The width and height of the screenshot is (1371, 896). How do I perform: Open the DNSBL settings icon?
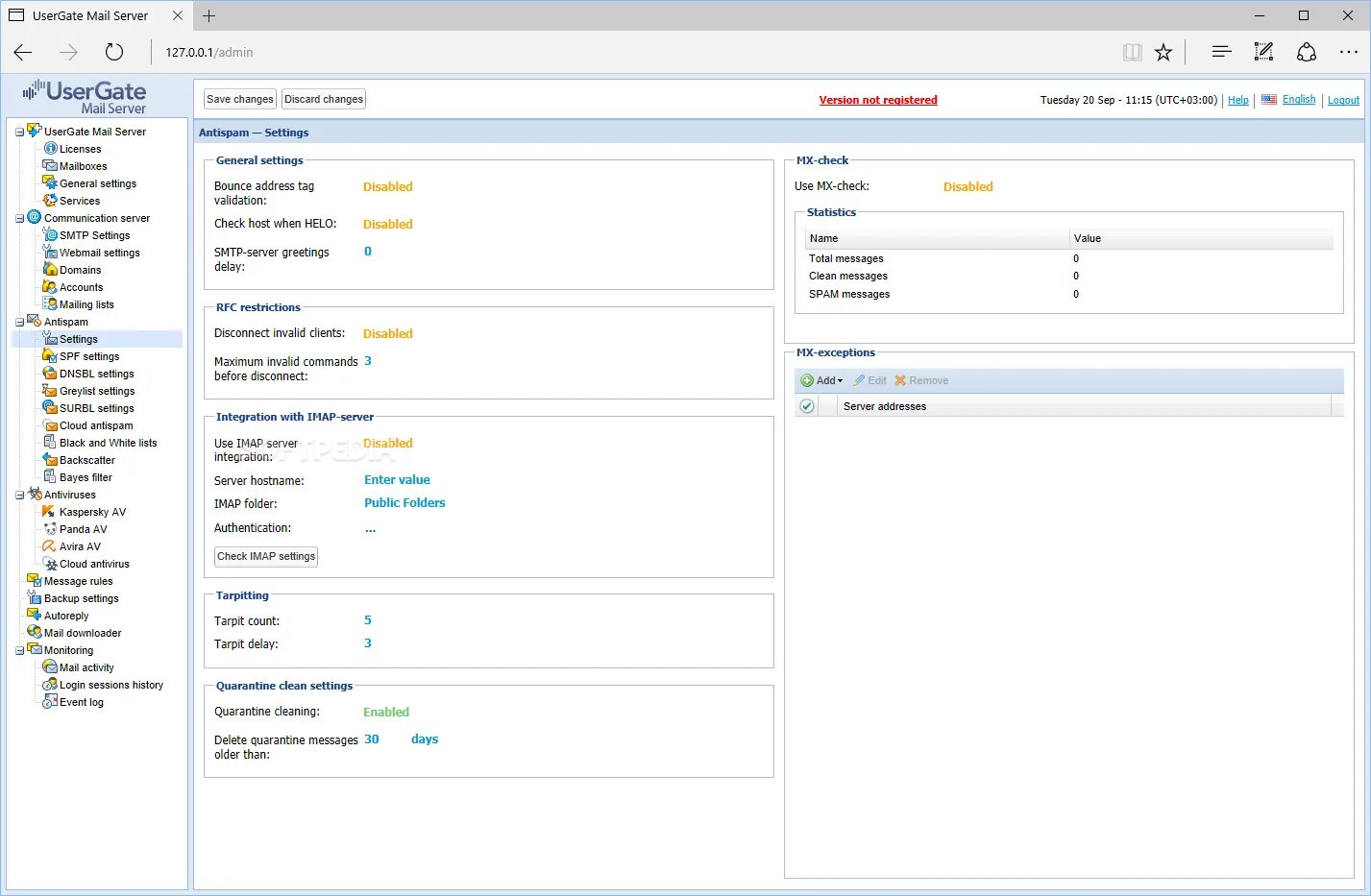[x=50, y=374]
